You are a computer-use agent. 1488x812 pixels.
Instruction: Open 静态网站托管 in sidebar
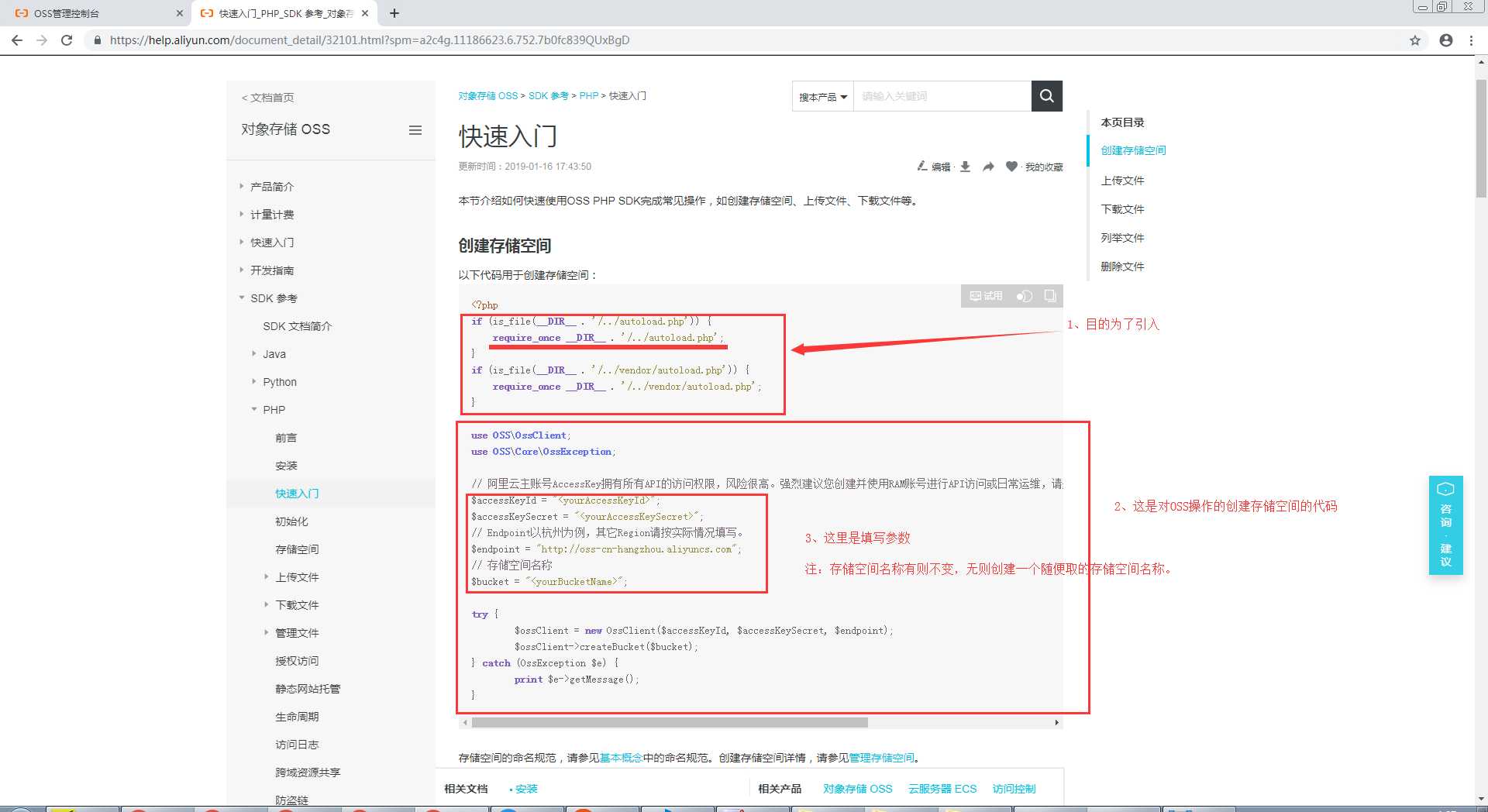point(308,689)
